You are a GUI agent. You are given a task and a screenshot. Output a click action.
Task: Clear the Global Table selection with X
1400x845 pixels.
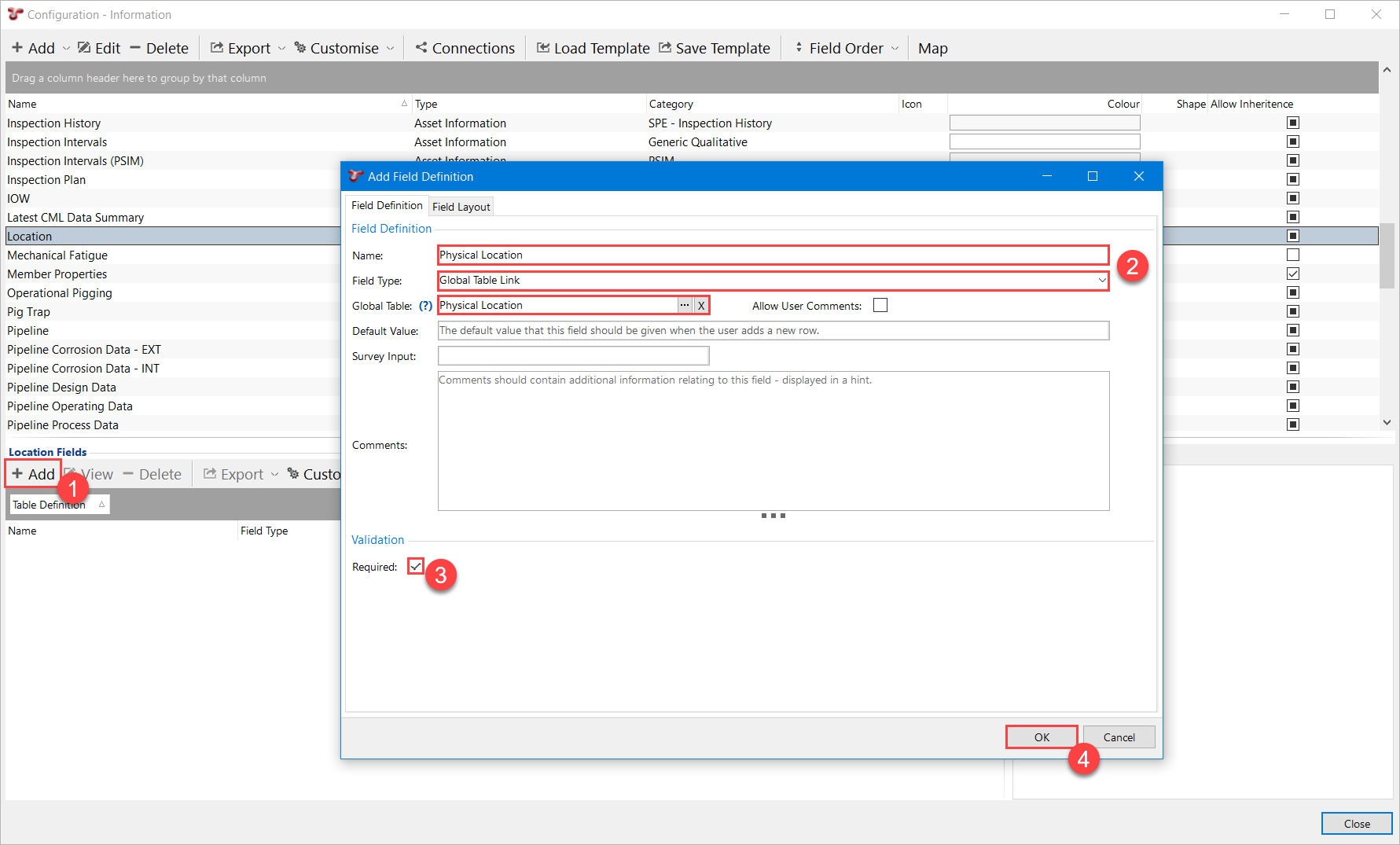701,305
